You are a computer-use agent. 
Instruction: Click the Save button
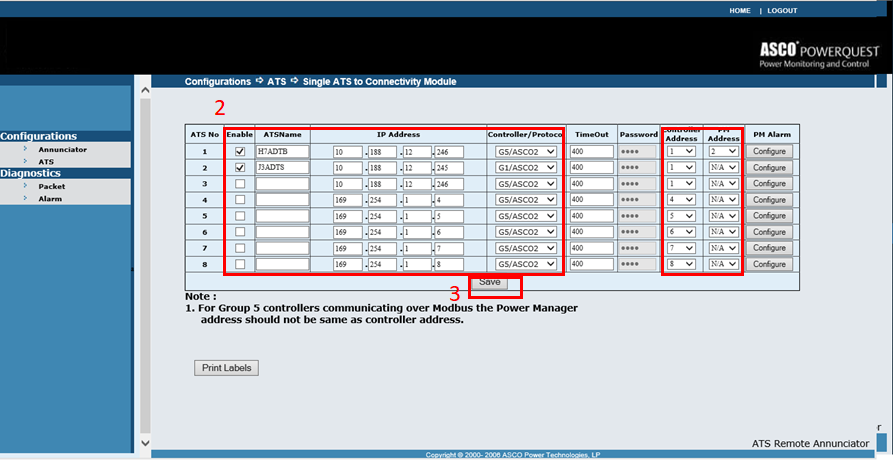click(x=490, y=282)
